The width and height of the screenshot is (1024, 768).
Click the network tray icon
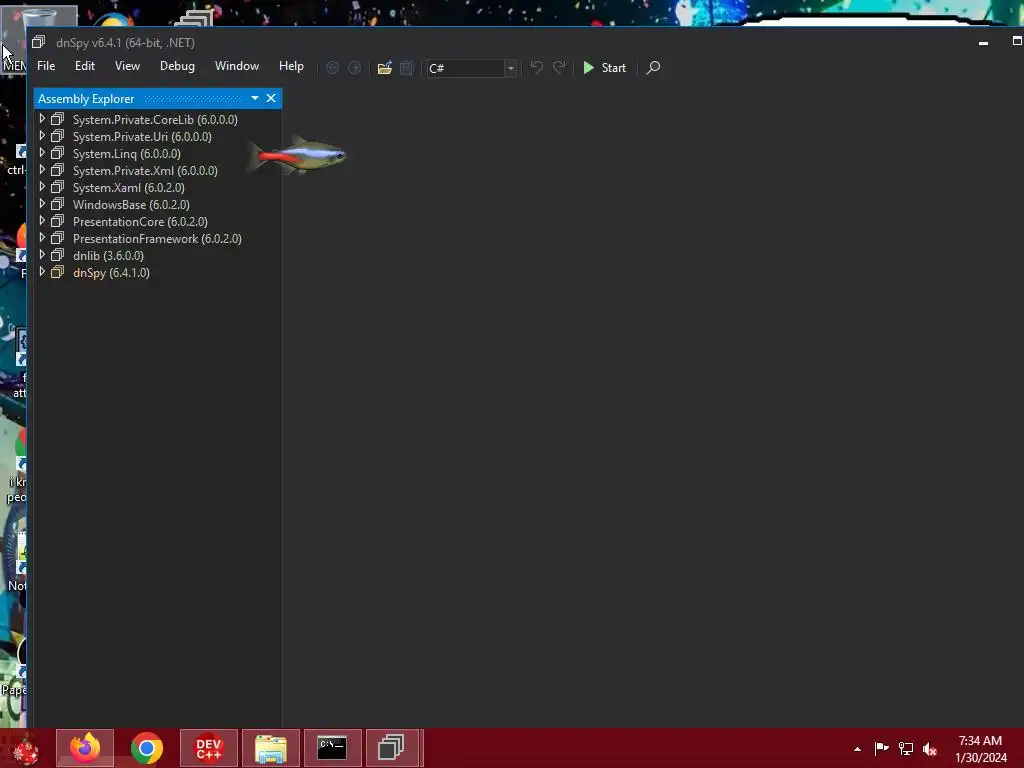906,748
